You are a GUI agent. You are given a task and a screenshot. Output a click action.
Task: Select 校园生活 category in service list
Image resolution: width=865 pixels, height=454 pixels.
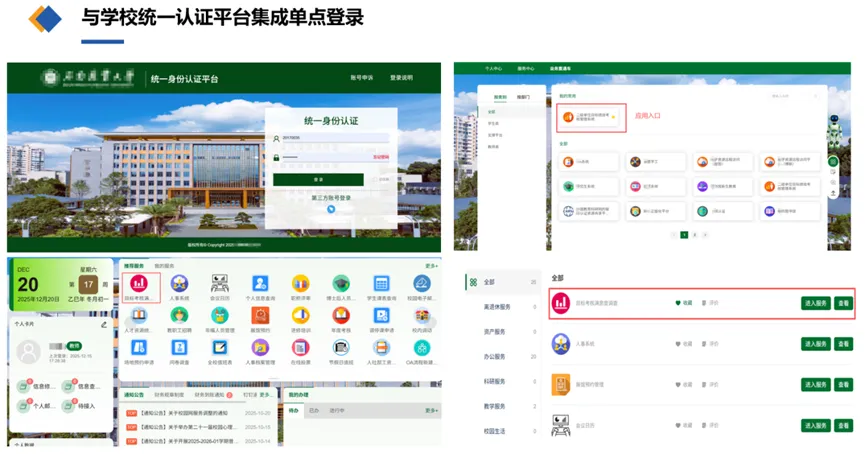tap(494, 431)
